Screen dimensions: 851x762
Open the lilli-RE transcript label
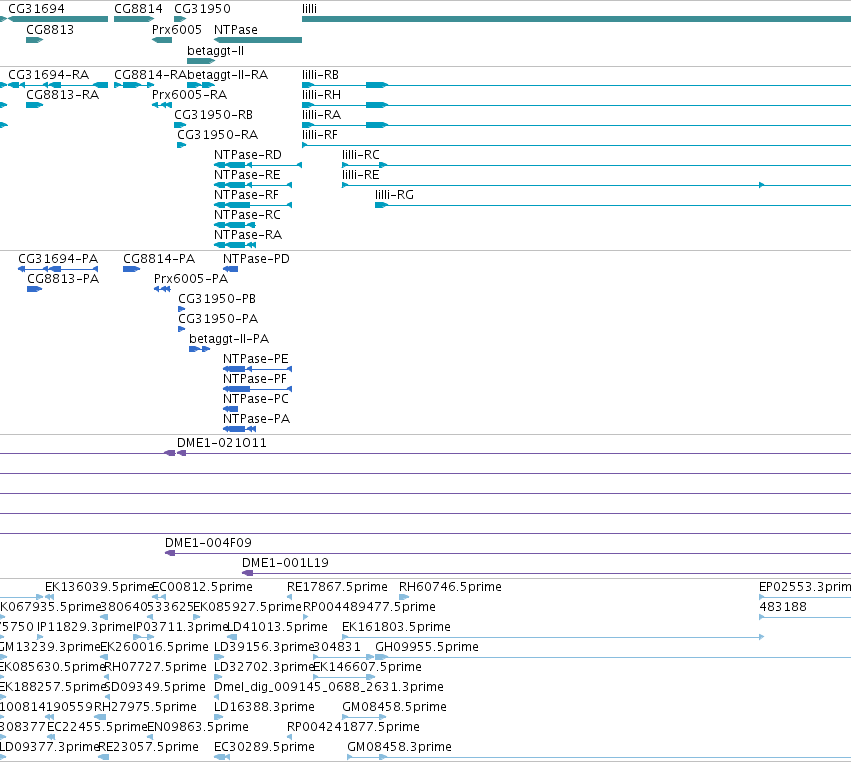pos(360,175)
